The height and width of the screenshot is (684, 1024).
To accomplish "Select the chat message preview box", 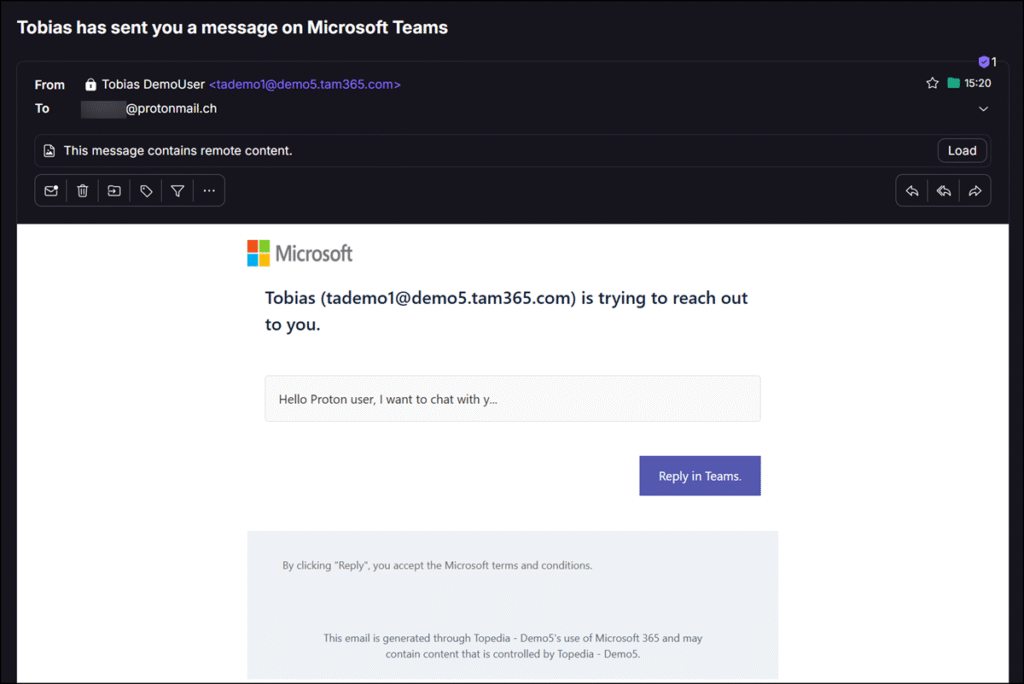I will (512, 398).
